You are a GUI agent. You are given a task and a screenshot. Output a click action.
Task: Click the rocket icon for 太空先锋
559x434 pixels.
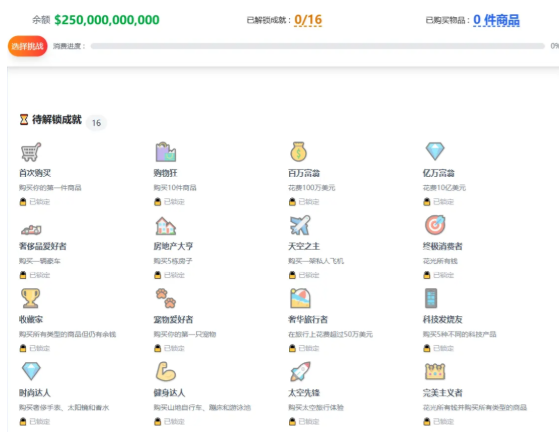pyautogui.click(x=300, y=372)
